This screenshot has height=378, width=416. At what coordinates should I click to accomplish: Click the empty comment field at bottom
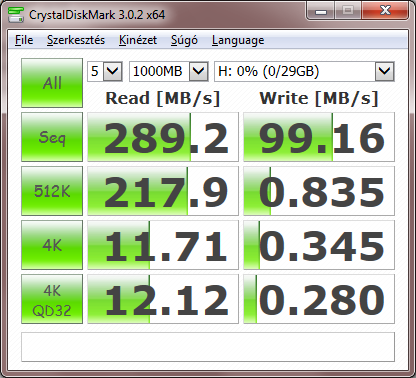[x=208, y=347]
